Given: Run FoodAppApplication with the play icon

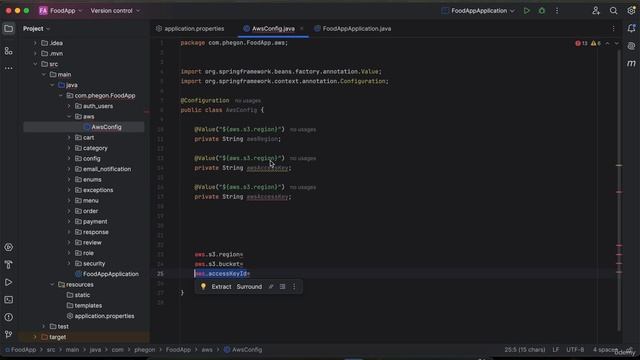Looking at the screenshot, I should click(x=527, y=11).
